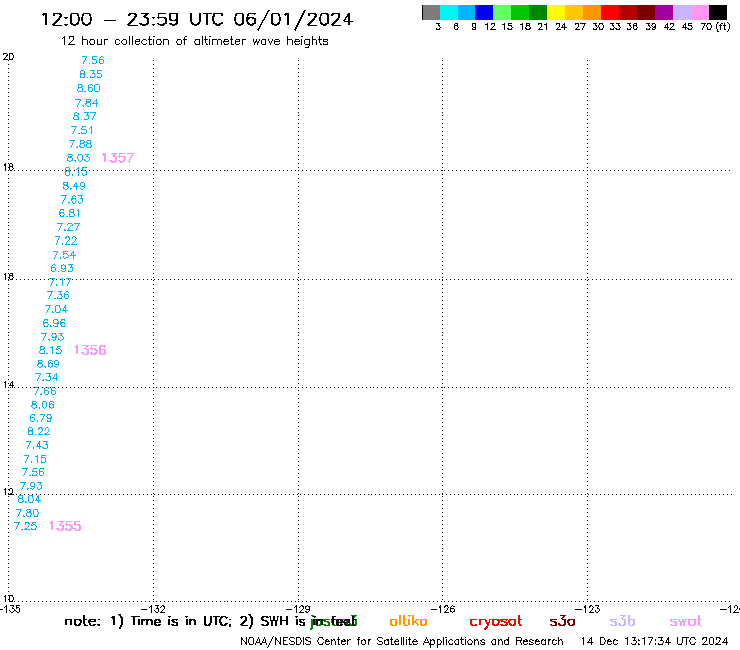The image size is (740, 650).
Task: Select the wave height reading 7.36
Action: pos(58,295)
